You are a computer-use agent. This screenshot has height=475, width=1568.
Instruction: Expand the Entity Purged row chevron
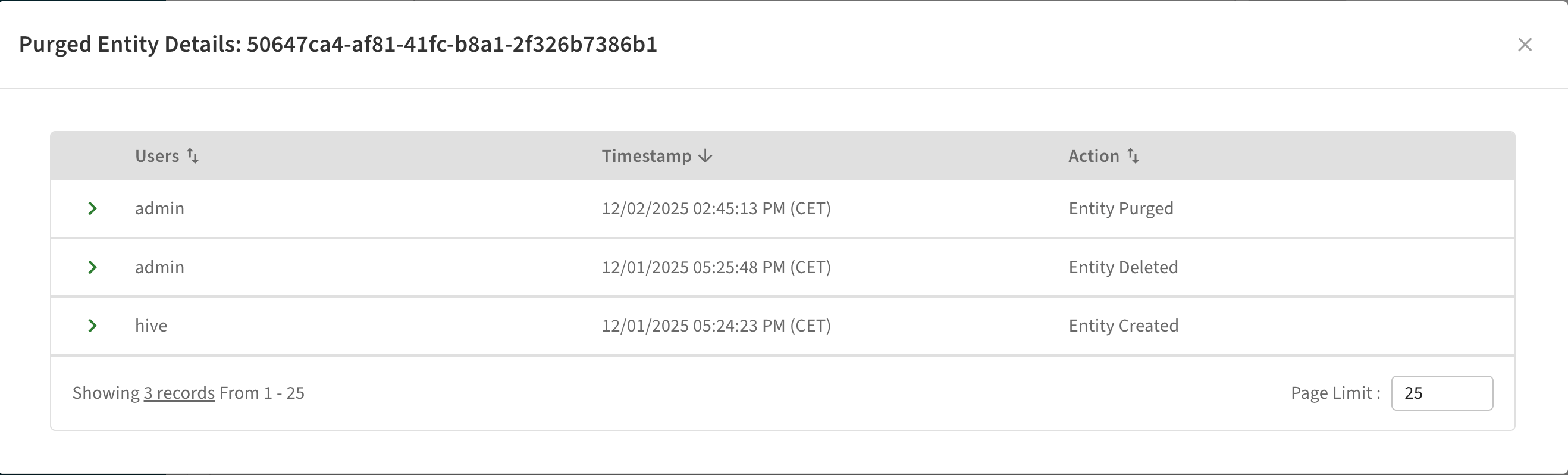click(93, 208)
